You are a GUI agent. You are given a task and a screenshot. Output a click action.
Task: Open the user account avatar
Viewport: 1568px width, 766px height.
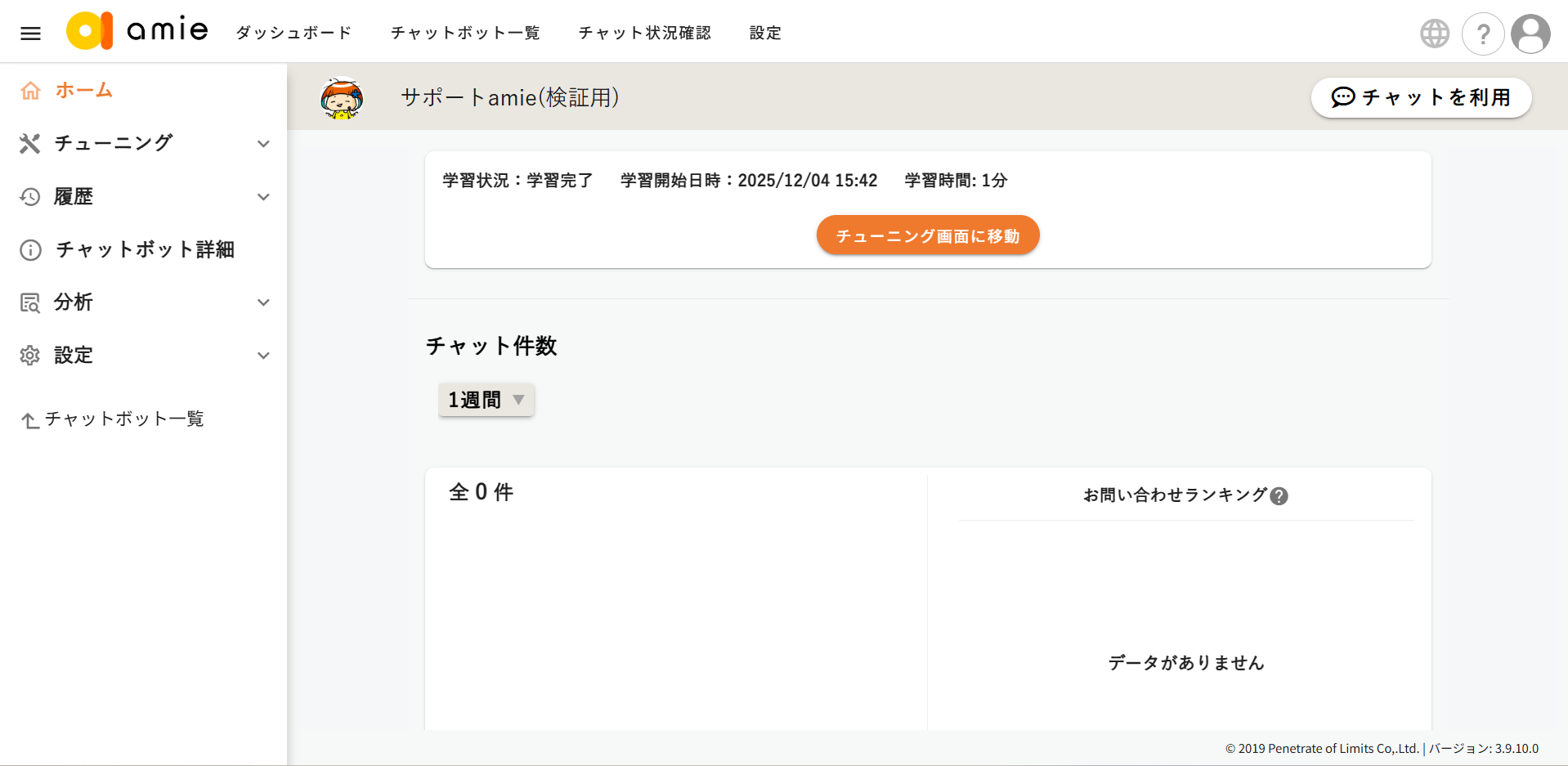(x=1530, y=34)
